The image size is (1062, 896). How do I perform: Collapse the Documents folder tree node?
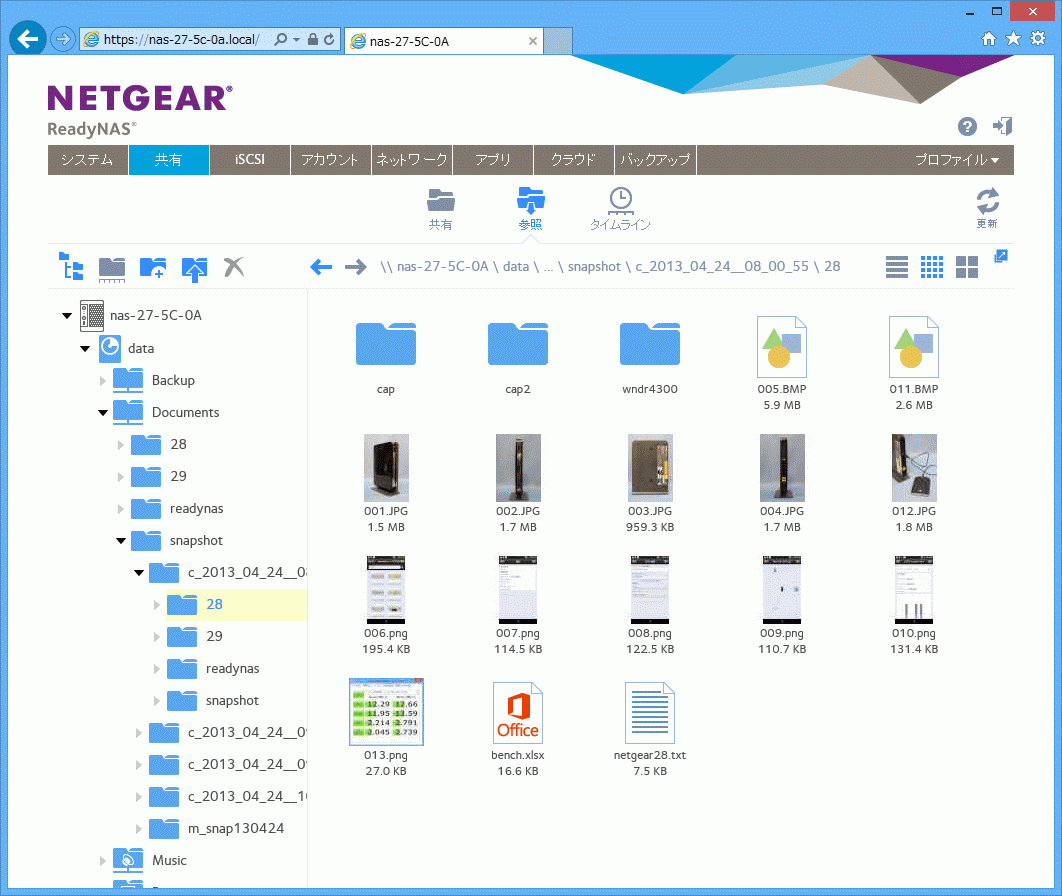coord(103,412)
